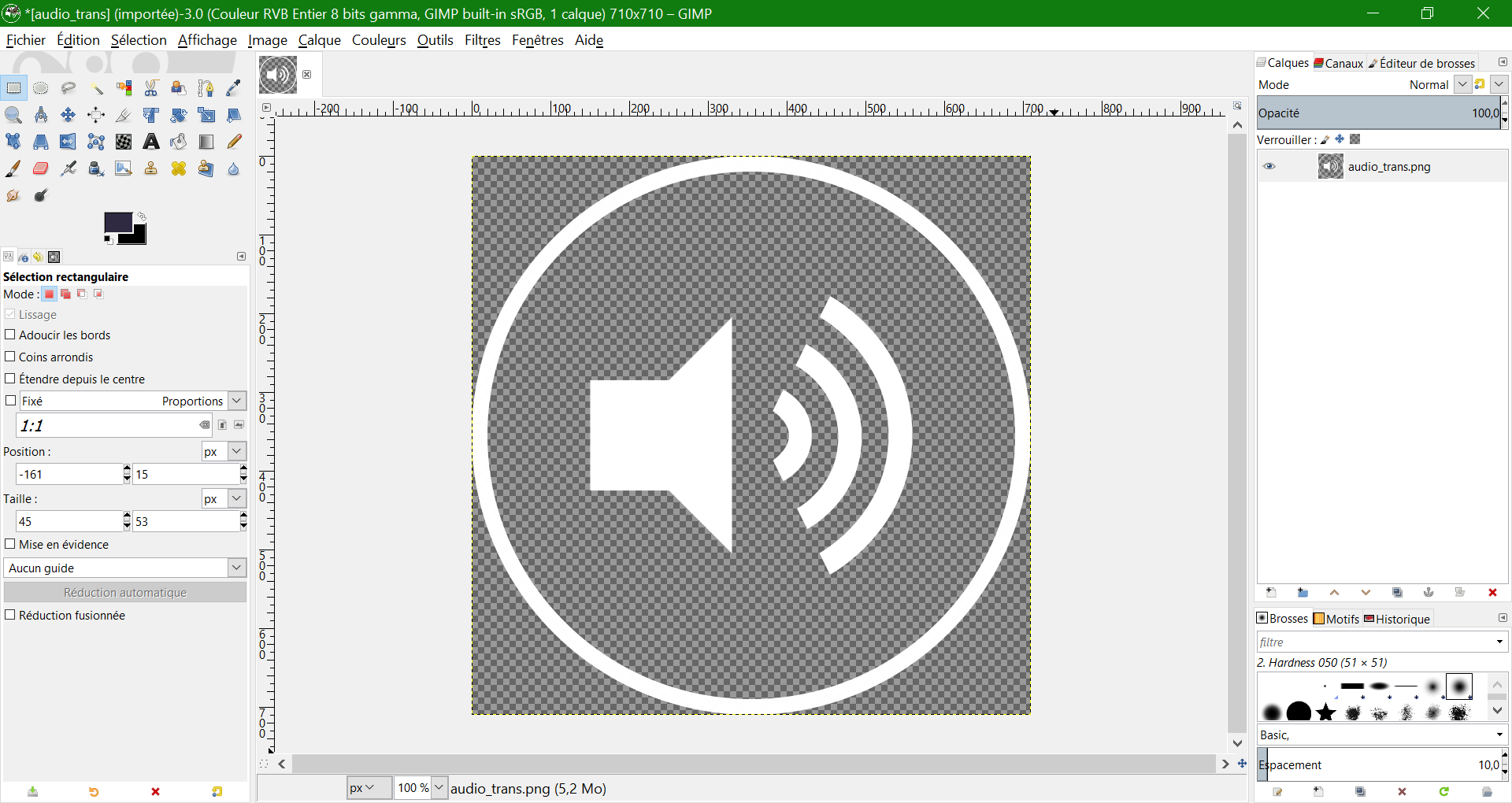Enable the Adoucir les bords checkbox
This screenshot has width=1512, height=803.
click(x=10, y=335)
